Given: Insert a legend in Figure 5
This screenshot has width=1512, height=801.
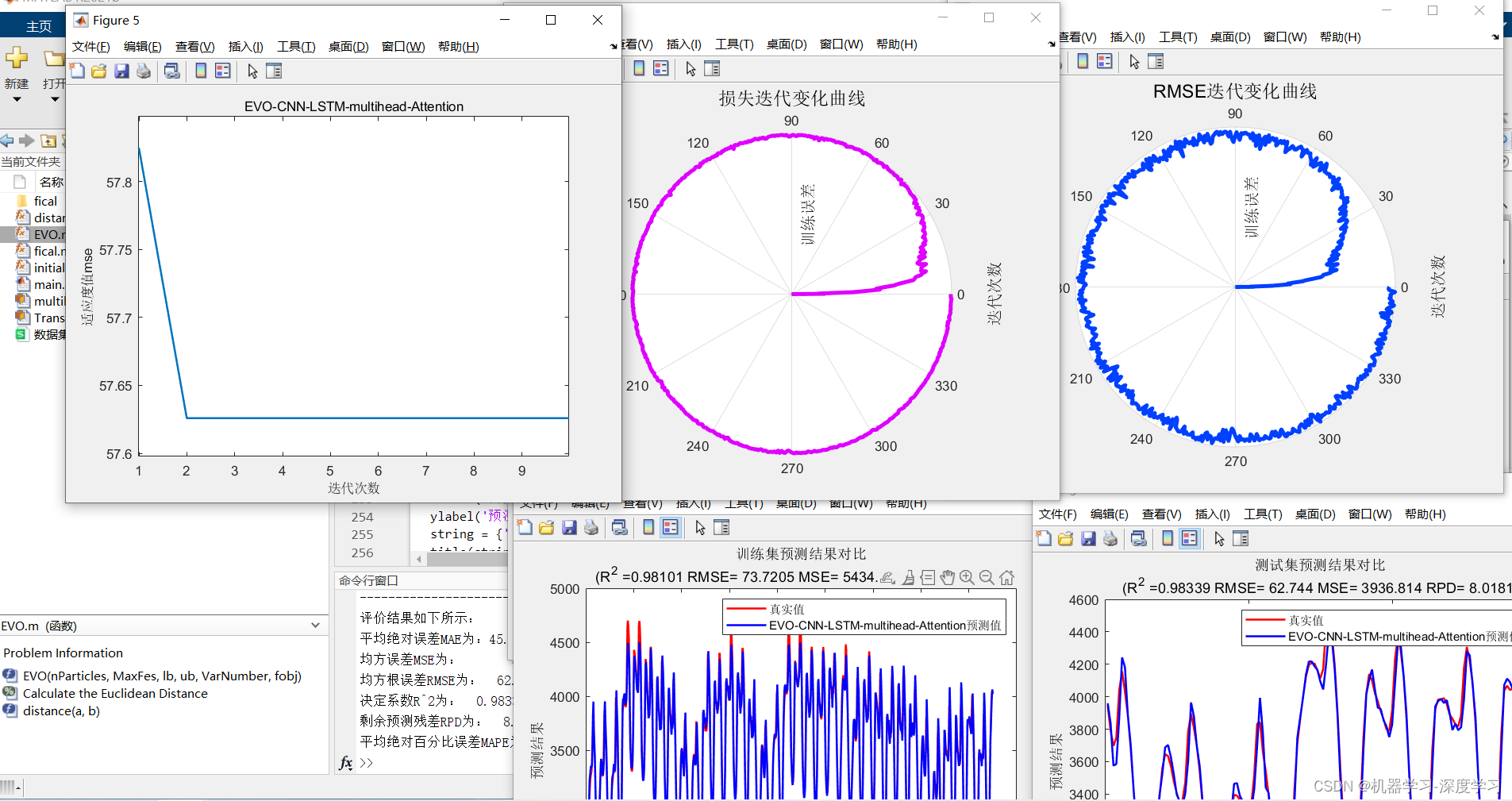Looking at the screenshot, I should coord(223,71).
